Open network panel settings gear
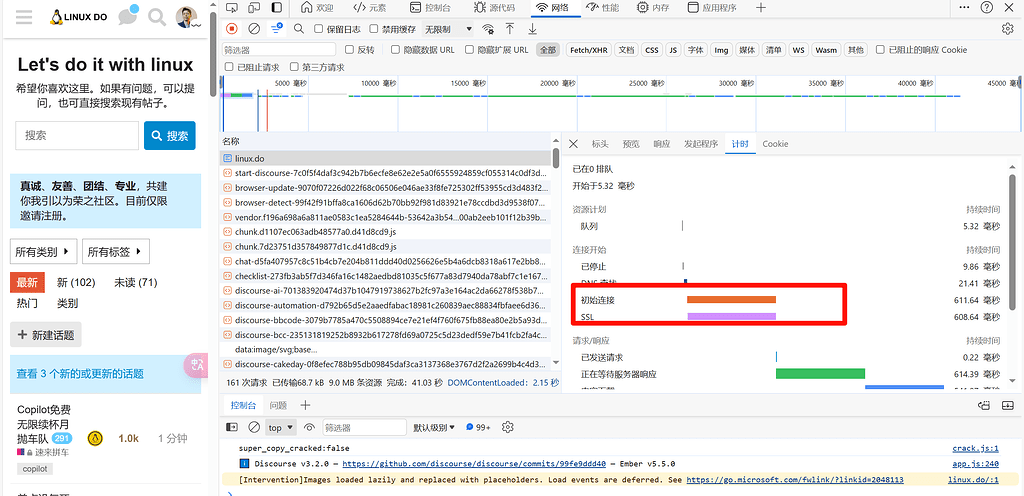1024x496 pixels. 1007,29
